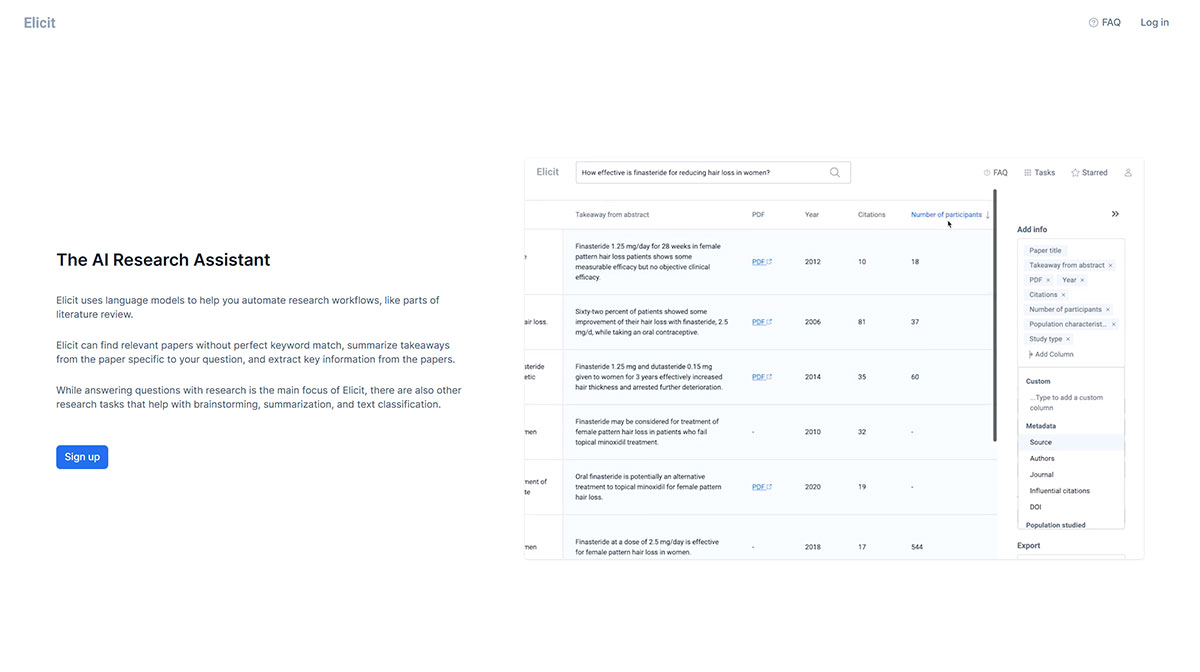The height and width of the screenshot is (672, 1200).
Task: Open the PDF link for the 2012 study
Action: [x=758, y=261]
